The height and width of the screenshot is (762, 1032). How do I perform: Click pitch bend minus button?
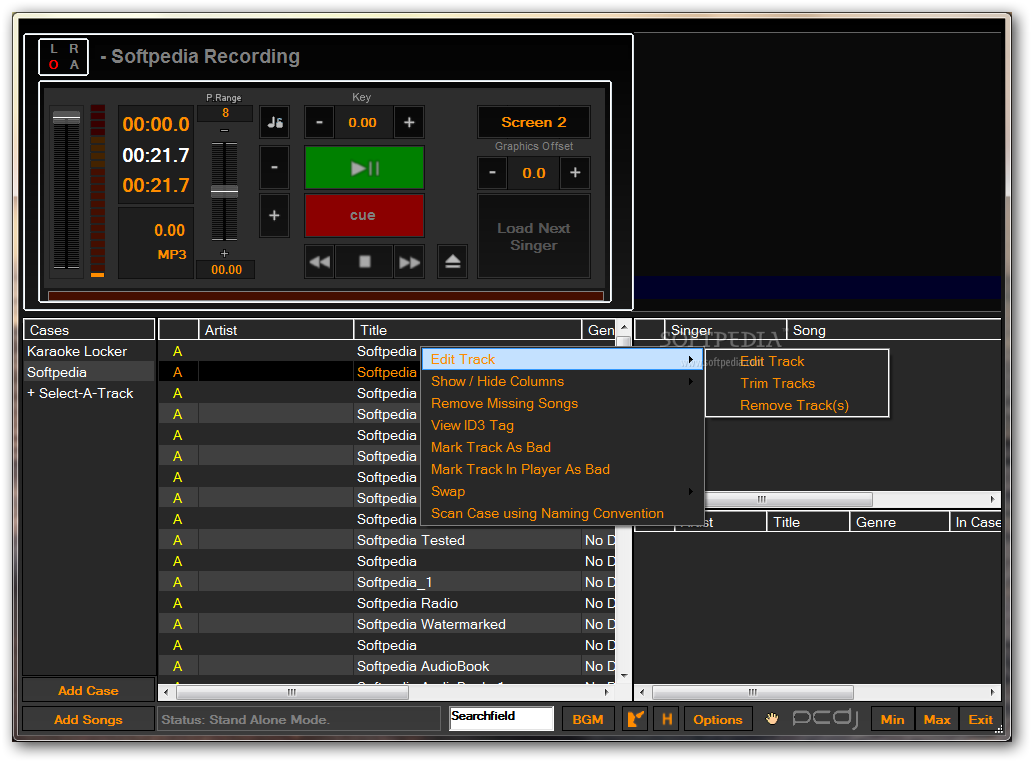point(274,167)
